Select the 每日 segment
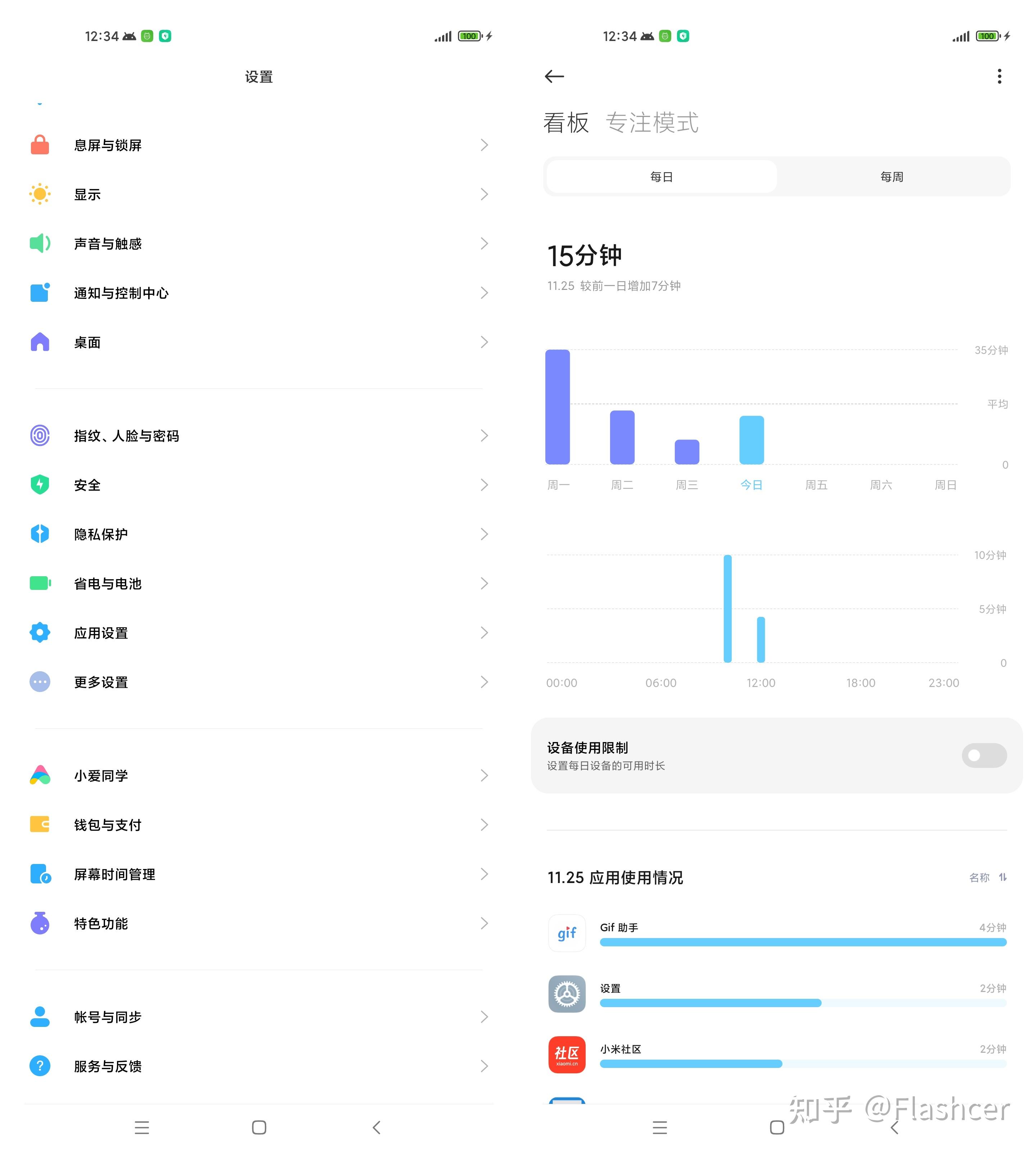1036x1151 pixels. click(x=661, y=177)
